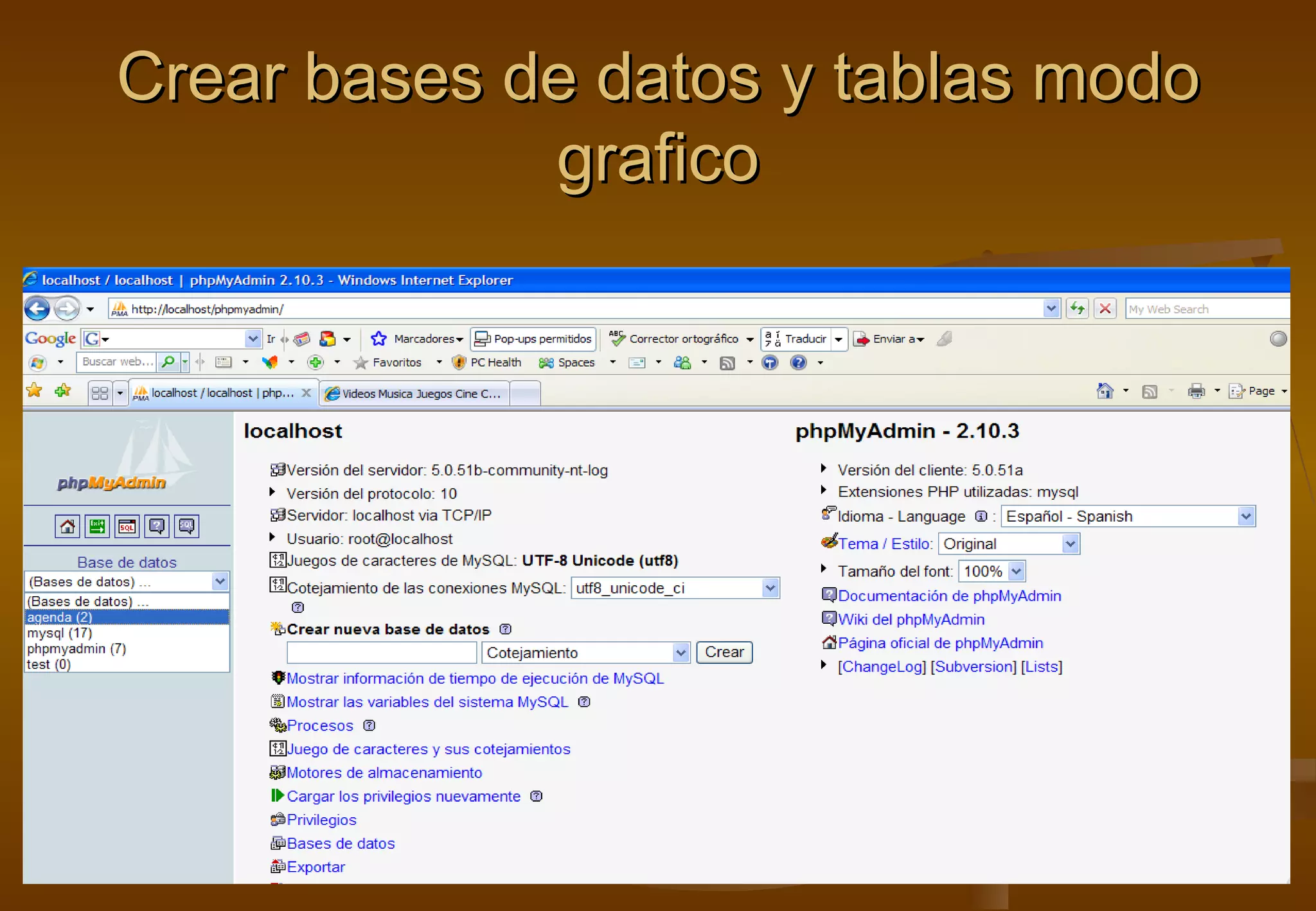1316x911 pixels.
Task: Click the Log out (Exit) sidebar icon
Action: click(97, 527)
